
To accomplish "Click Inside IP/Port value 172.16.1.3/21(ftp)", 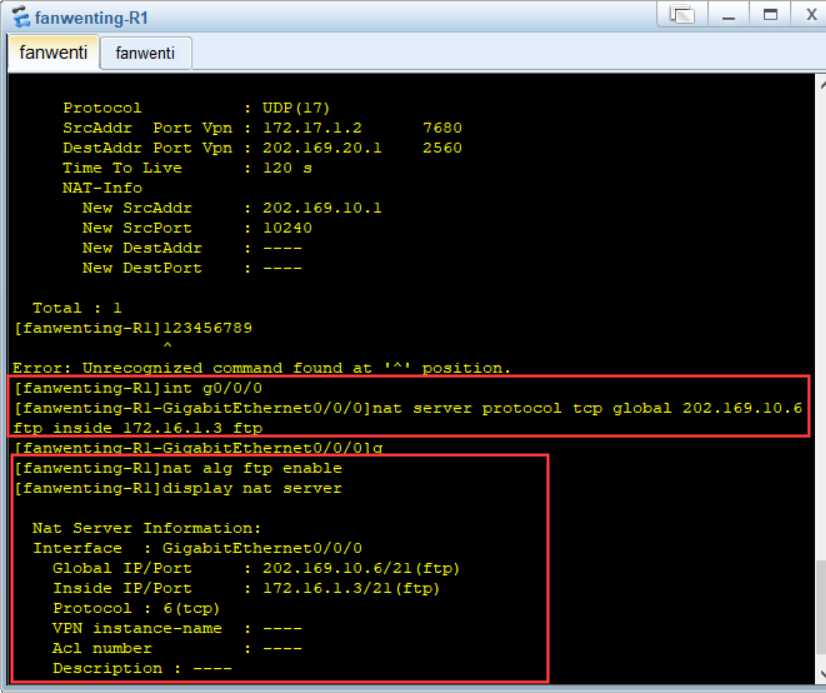I will pyautogui.click(x=351, y=588).
